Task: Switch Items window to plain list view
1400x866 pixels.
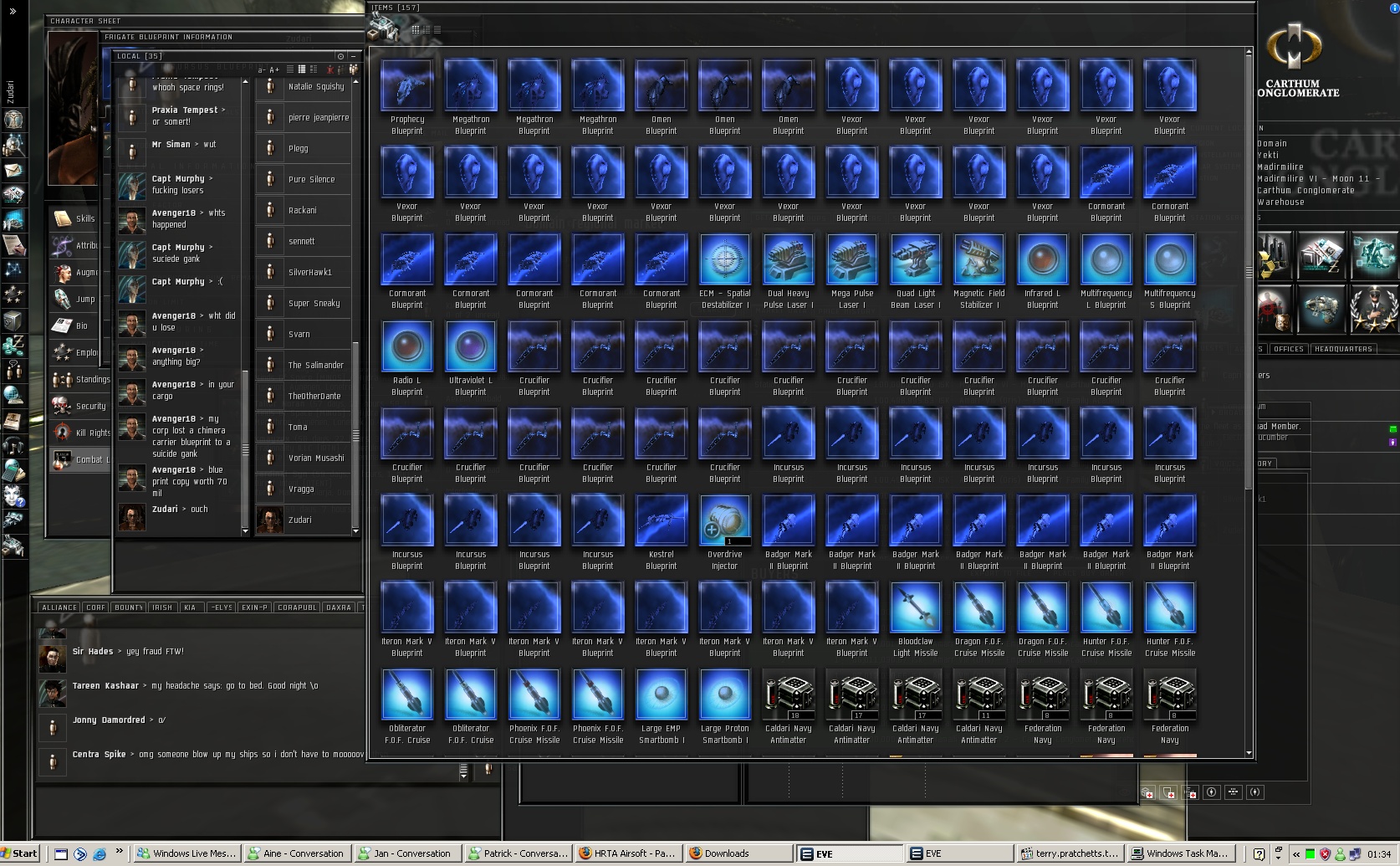Action: [x=437, y=29]
